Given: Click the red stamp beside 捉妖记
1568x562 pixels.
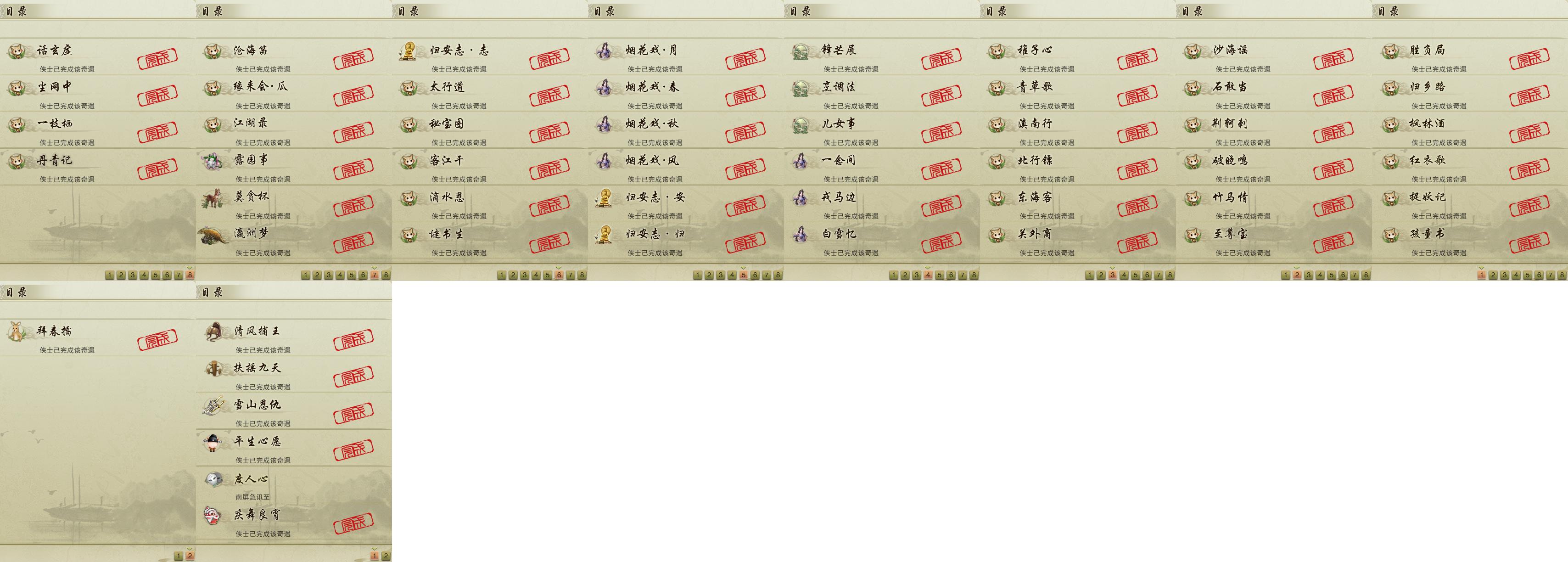Looking at the screenshot, I should tap(1529, 206).
